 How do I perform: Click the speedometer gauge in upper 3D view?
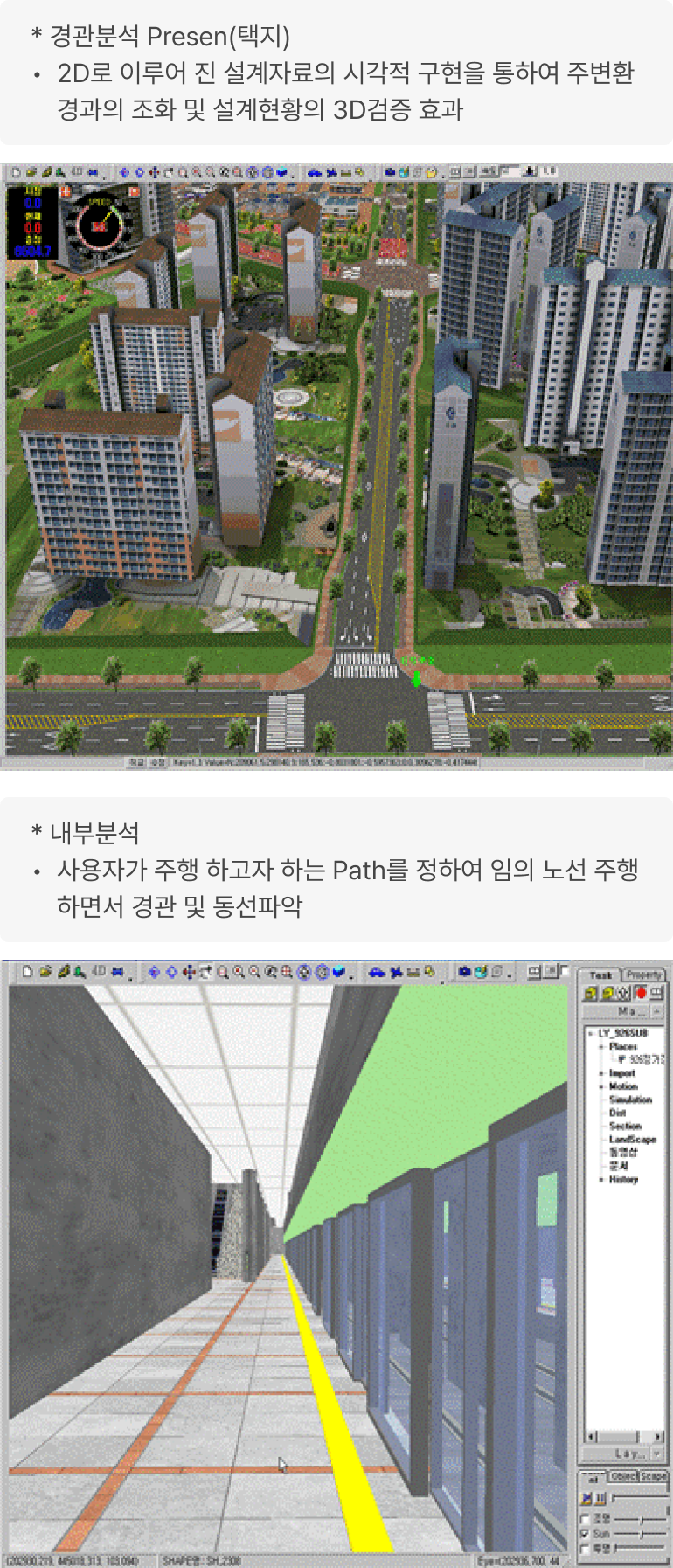[98, 225]
